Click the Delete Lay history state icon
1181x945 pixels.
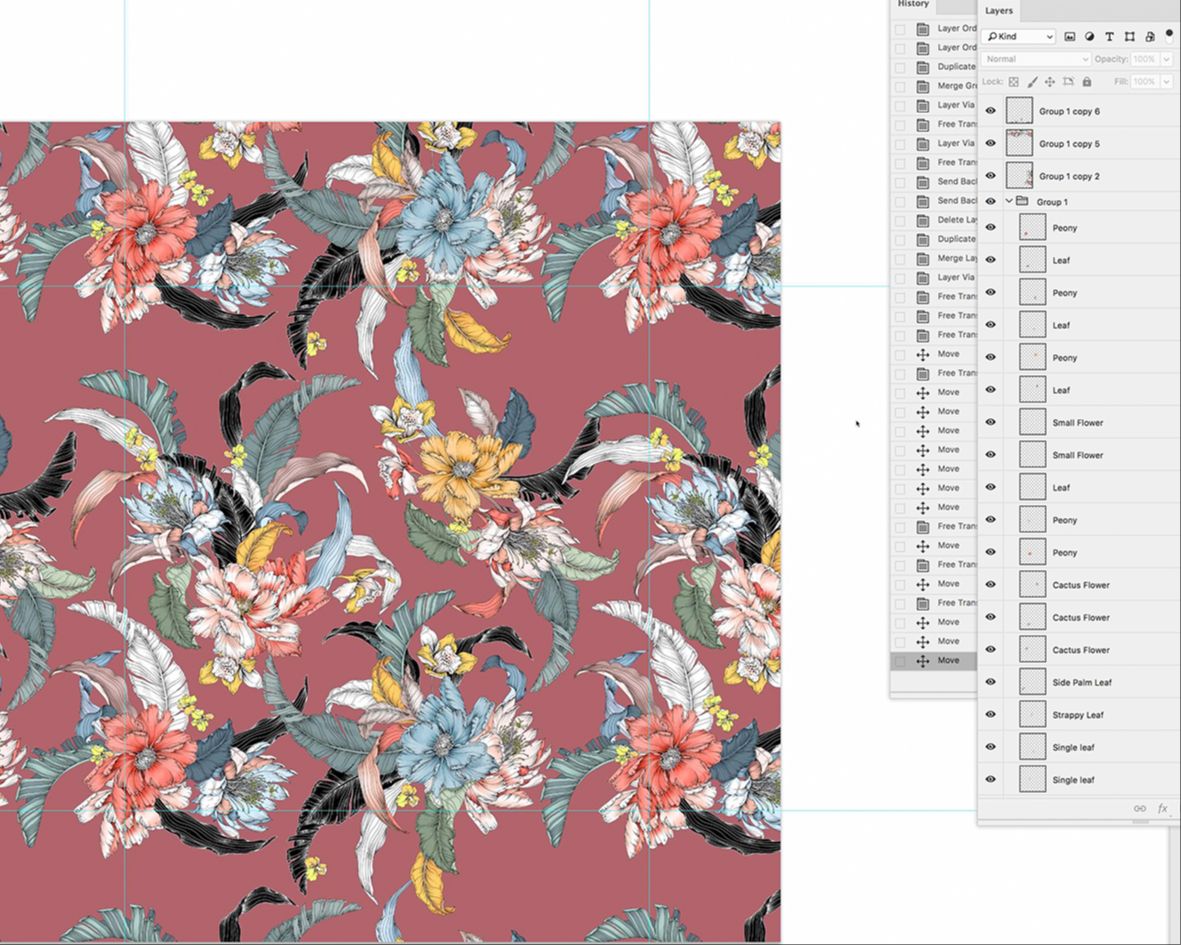coord(923,220)
